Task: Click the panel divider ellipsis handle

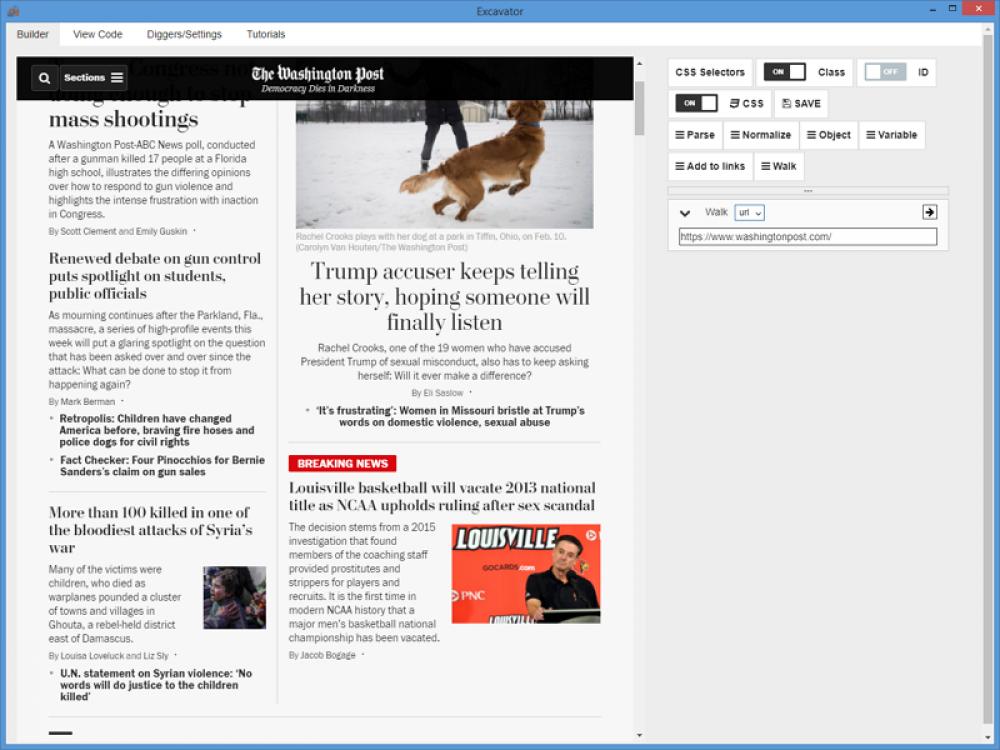Action: pyautogui.click(x=808, y=191)
